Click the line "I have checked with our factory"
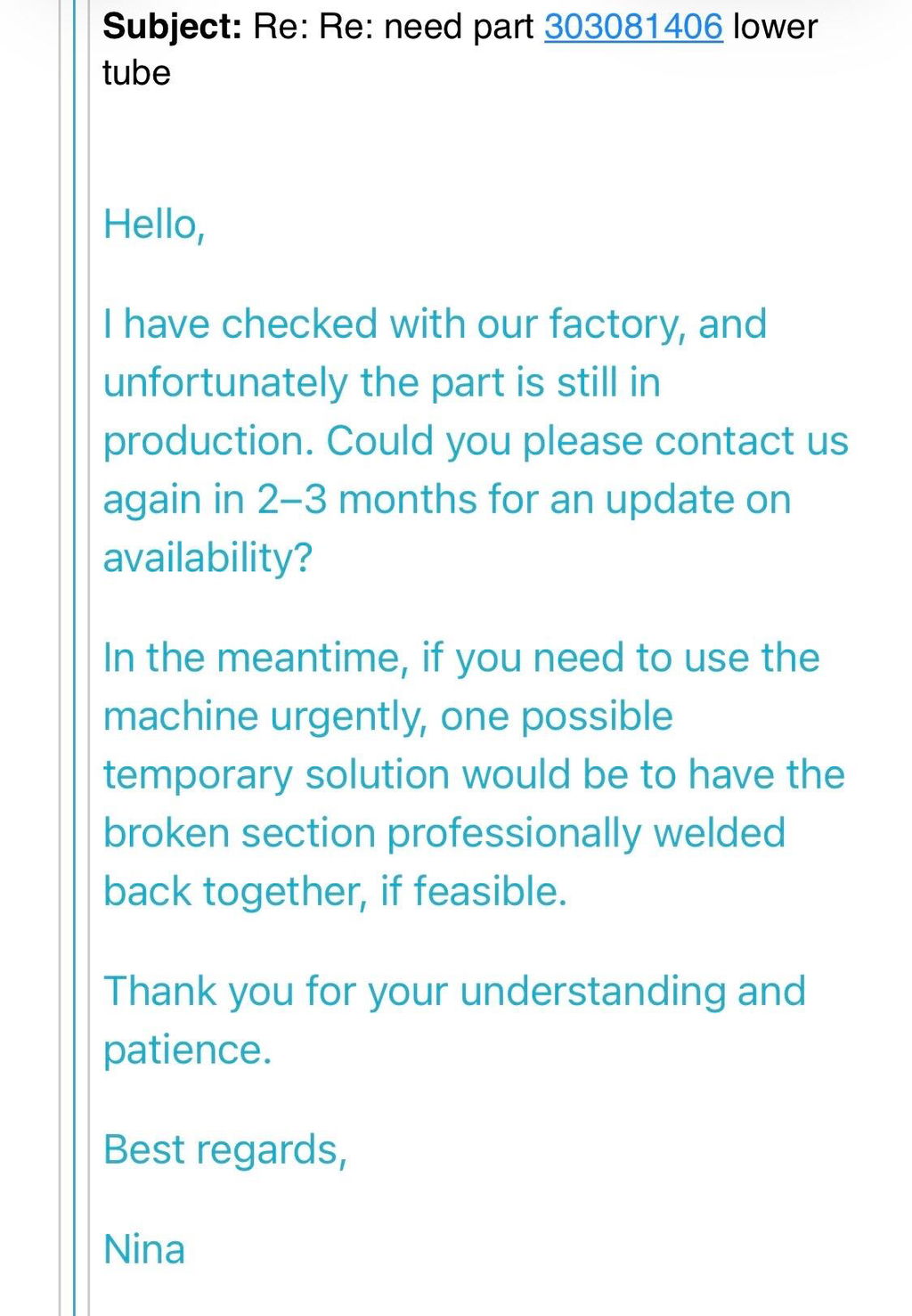 point(435,324)
